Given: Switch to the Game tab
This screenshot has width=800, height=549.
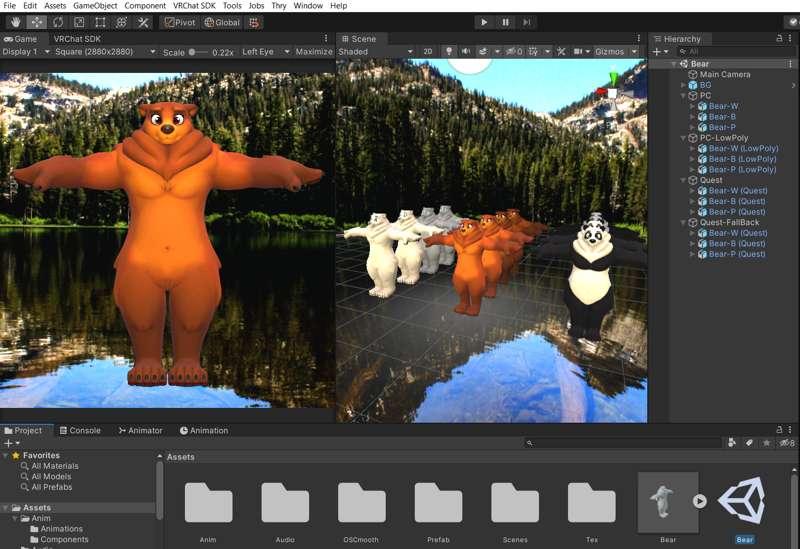Looking at the screenshot, I should (x=20, y=39).
